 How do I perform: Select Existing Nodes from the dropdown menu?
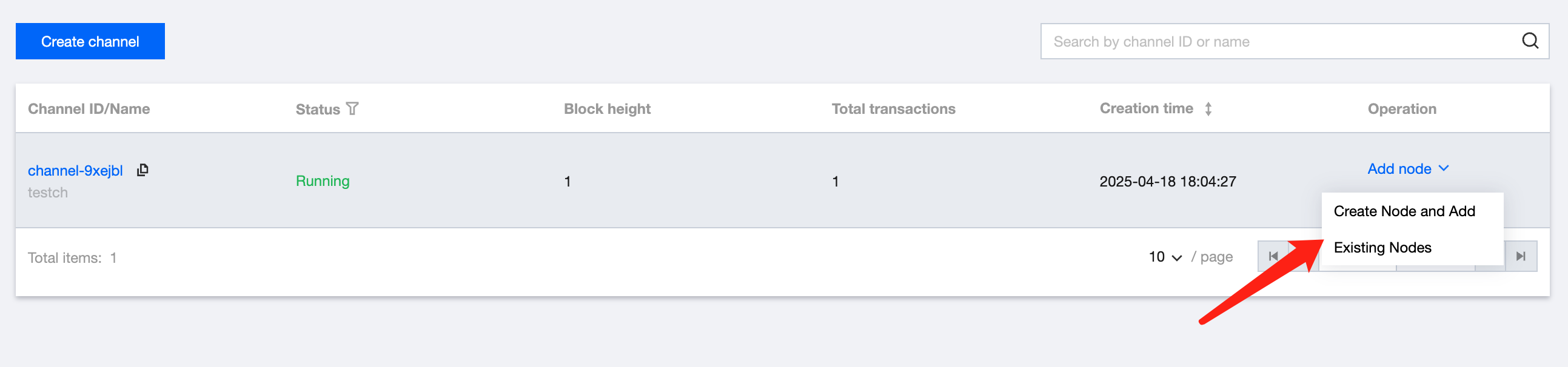pos(1382,247)
